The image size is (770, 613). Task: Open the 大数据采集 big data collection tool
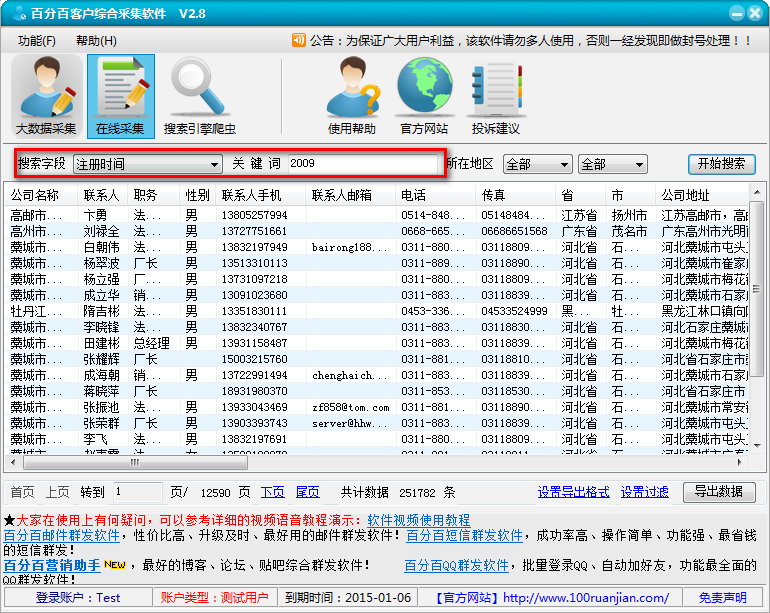click(46, 96)
